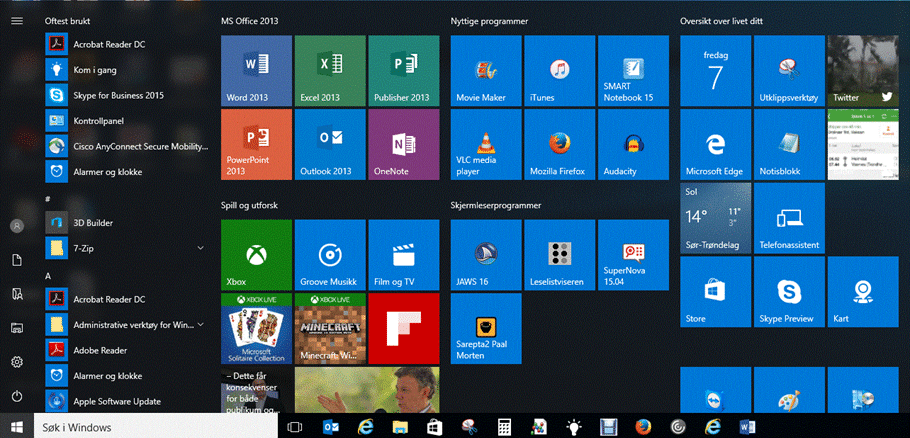Open the Audacity tile

(x=633, y=145)
